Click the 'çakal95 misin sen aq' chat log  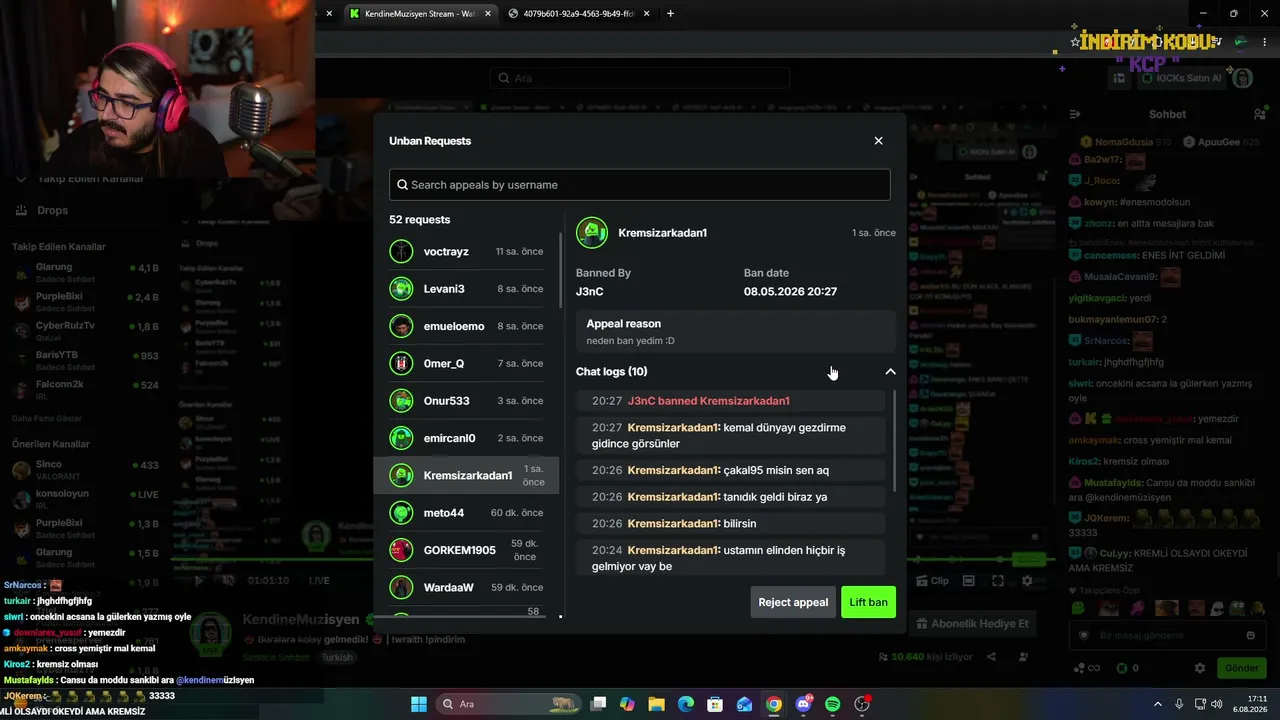(x=731, y=470)
